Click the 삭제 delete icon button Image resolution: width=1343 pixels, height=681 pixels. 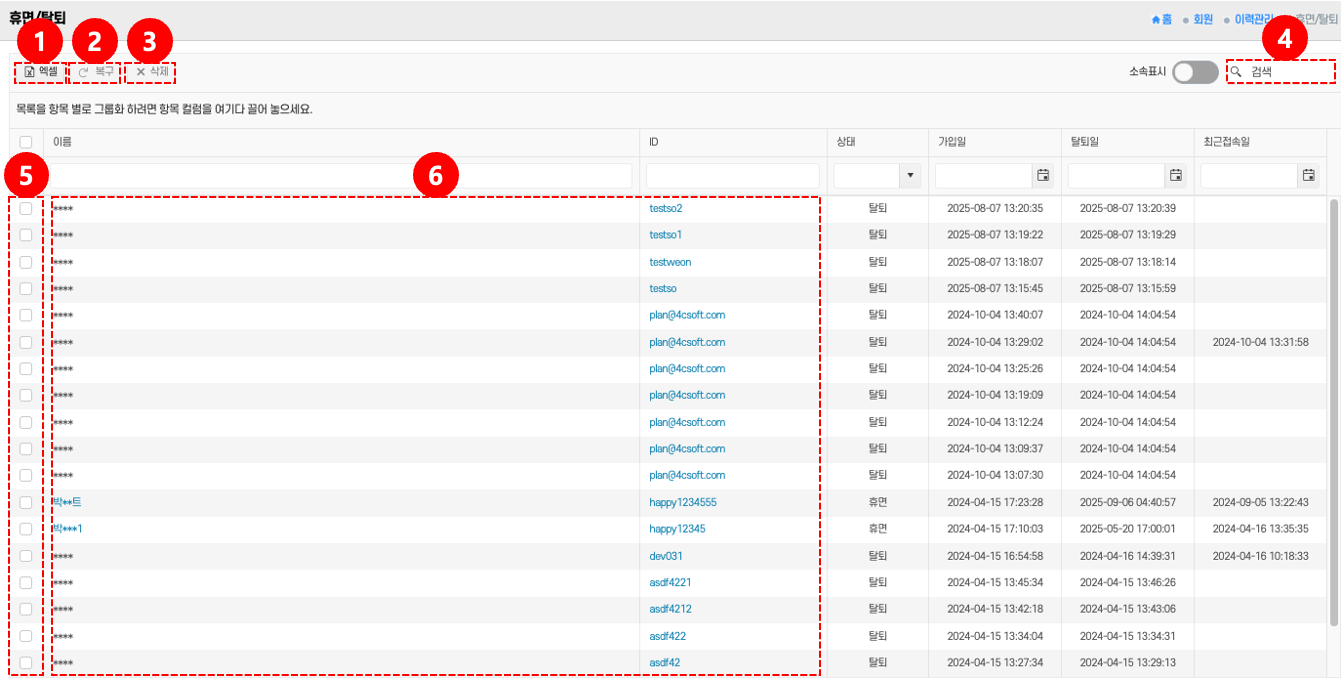(x=141, y=72)
